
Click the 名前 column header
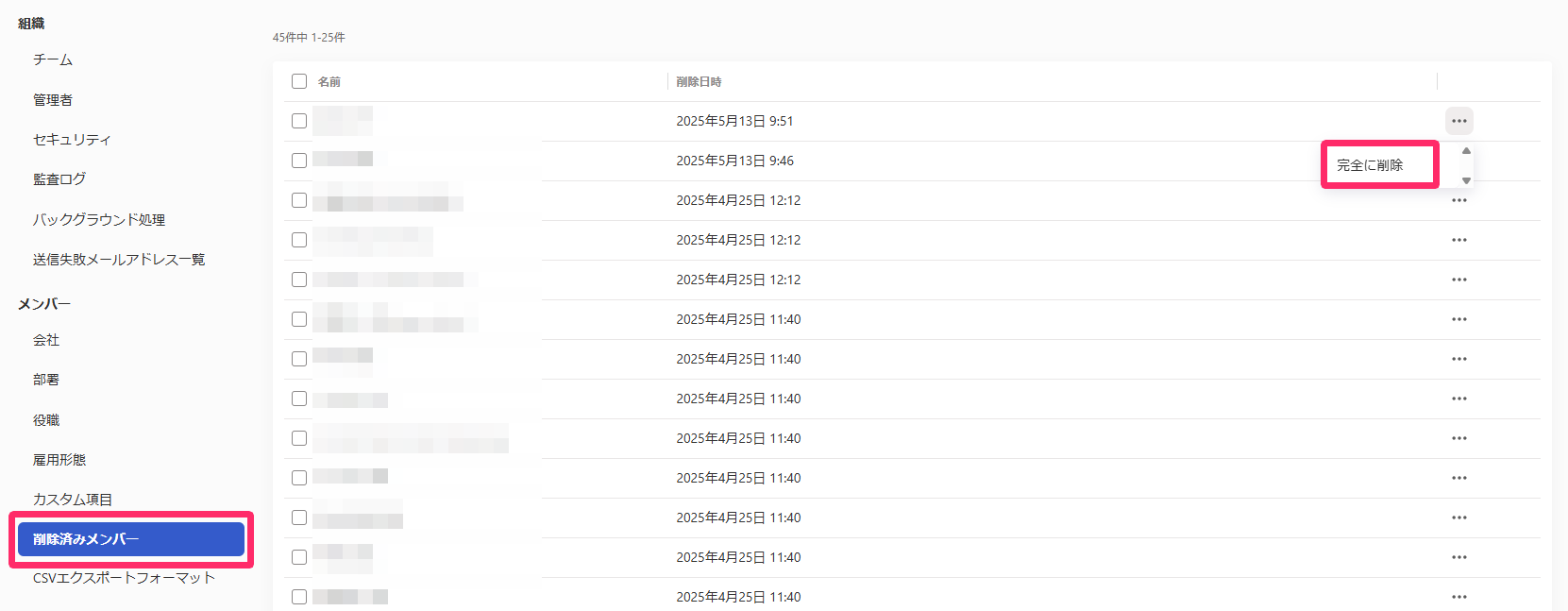[x=329, y=82]
